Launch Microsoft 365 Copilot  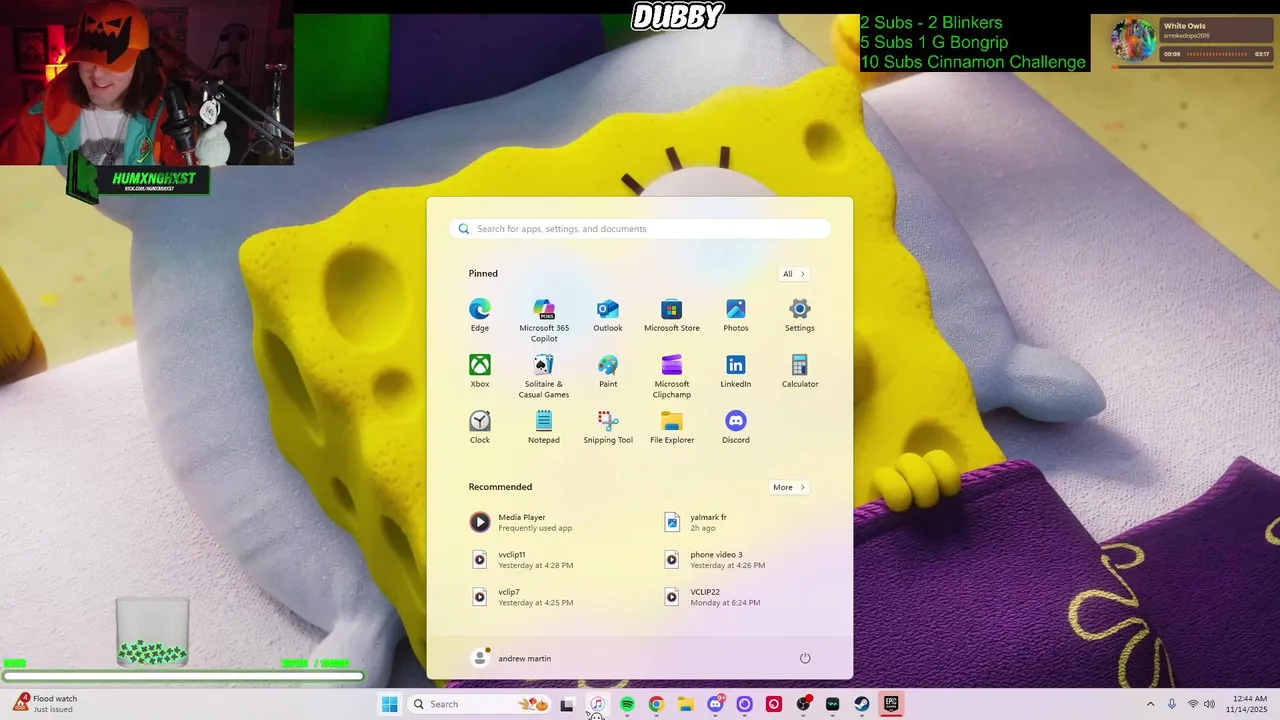tap(544, 320)
